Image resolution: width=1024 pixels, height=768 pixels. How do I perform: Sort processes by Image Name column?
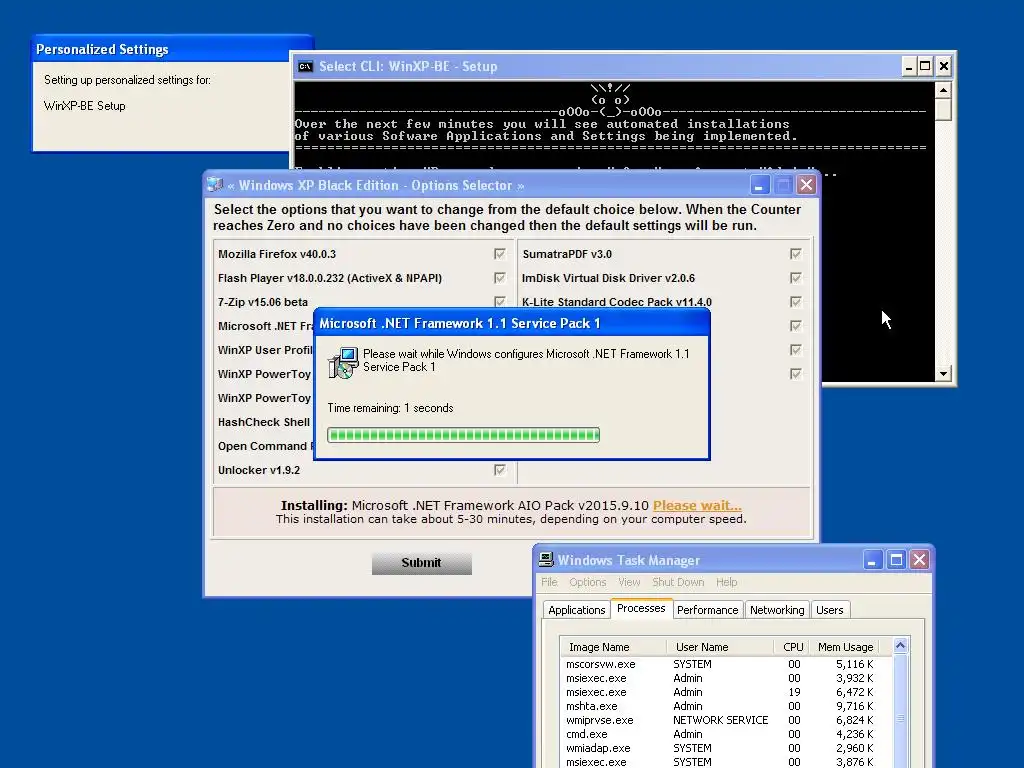pyautogui.click(x=613, y=647)
